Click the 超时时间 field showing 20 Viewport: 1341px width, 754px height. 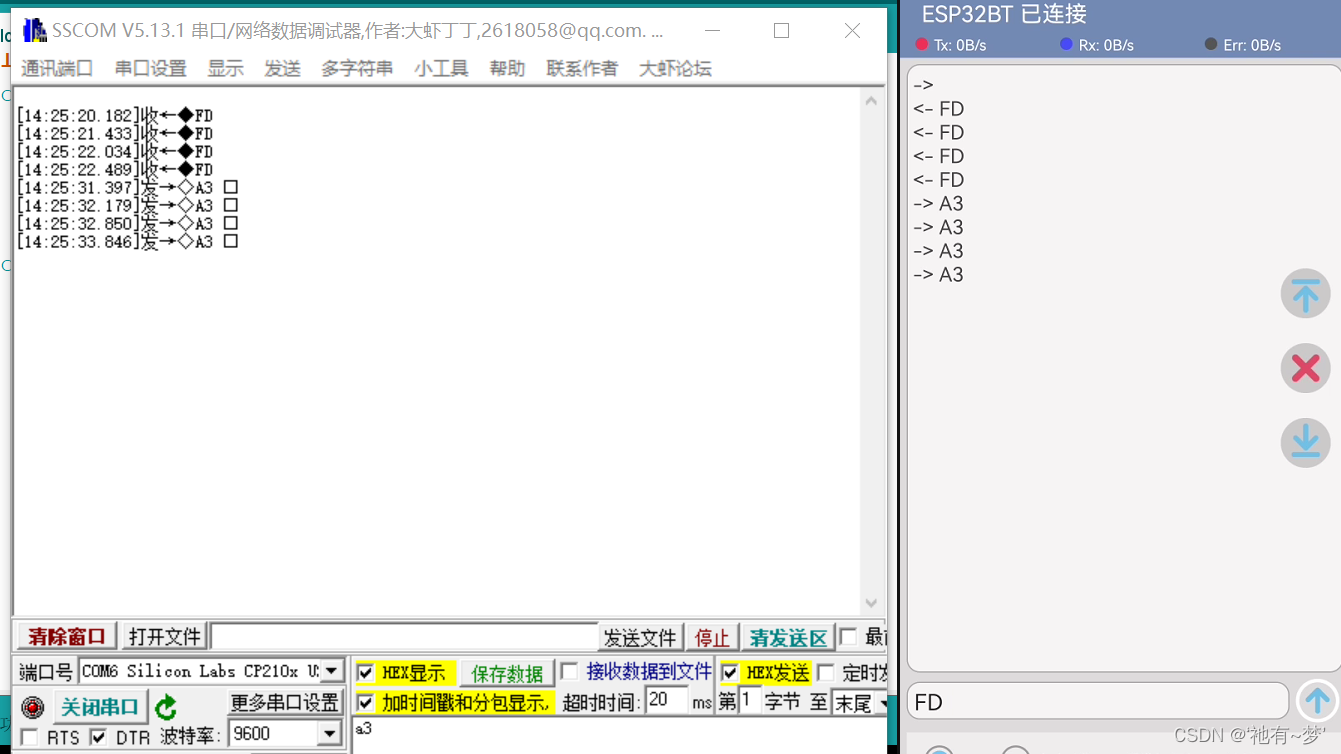click(667, 701)
